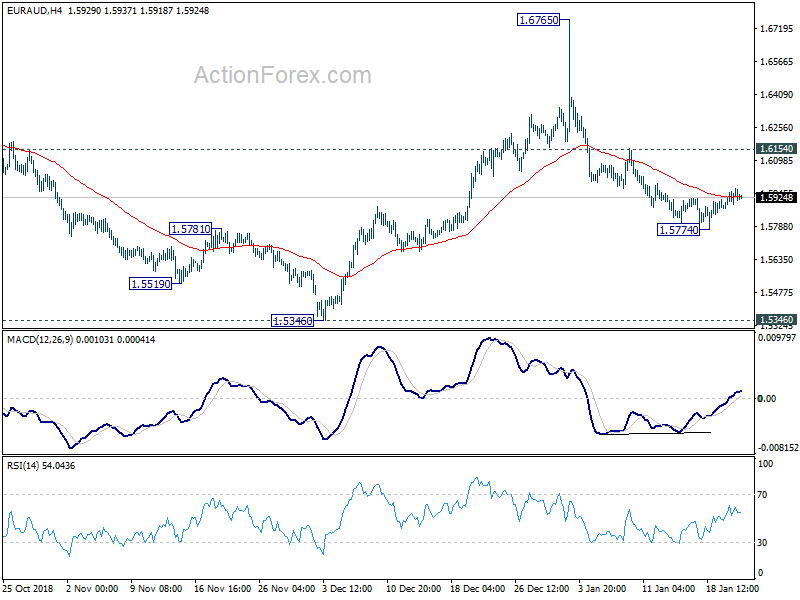Image resolution: width=800 pixels, height=600 pixels.
Task: Click the 1.53460 level tag on price axis
Action: (x=776, y=320)
